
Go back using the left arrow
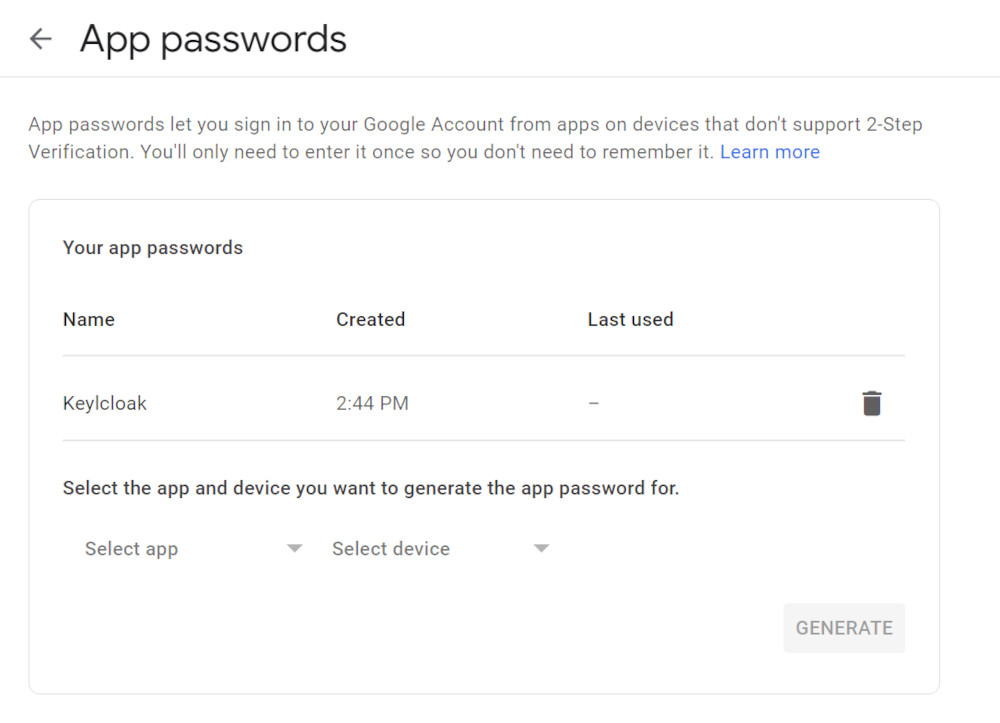point(40,39)
